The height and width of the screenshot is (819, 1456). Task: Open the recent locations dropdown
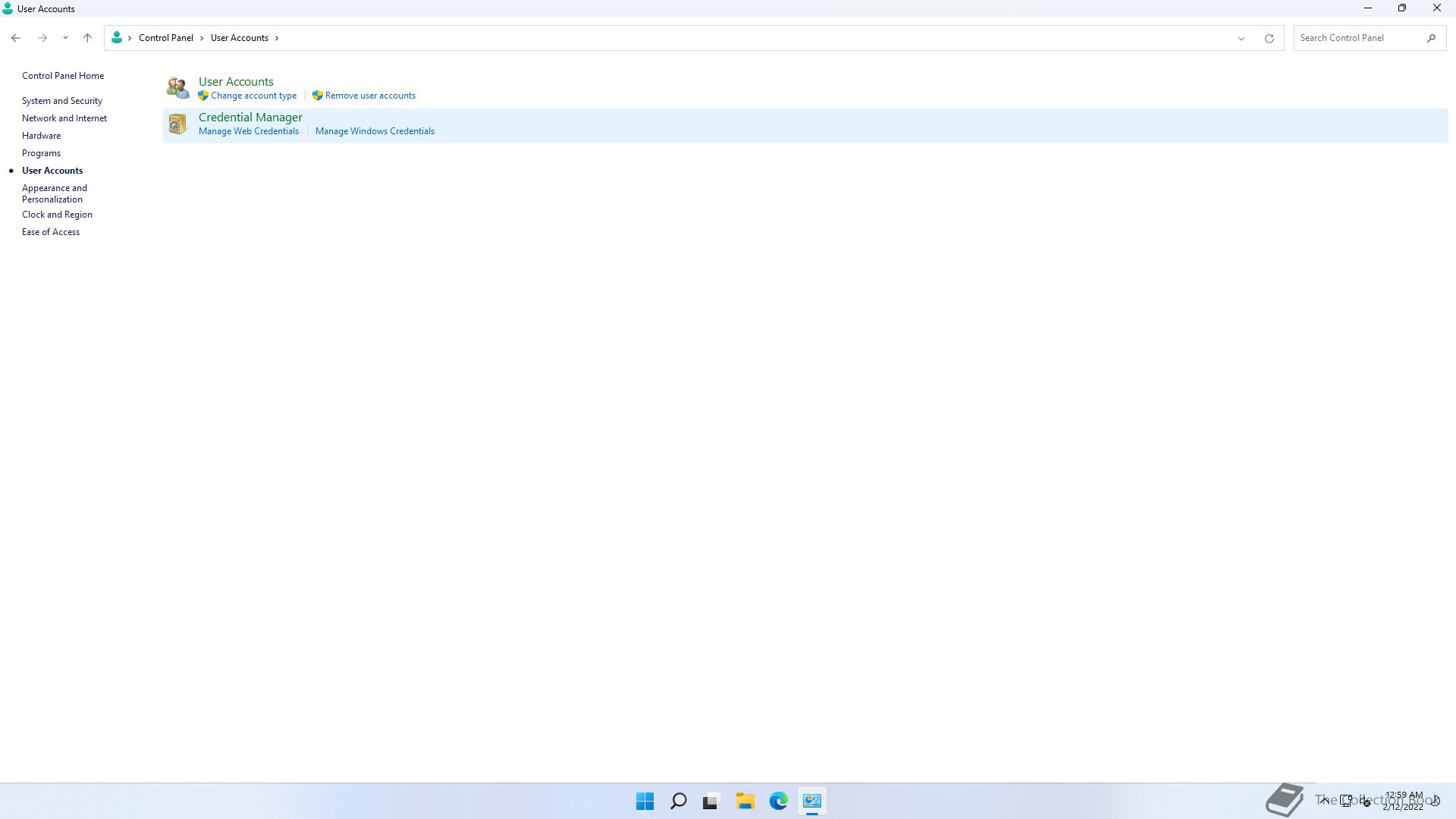tap(65, 38)
